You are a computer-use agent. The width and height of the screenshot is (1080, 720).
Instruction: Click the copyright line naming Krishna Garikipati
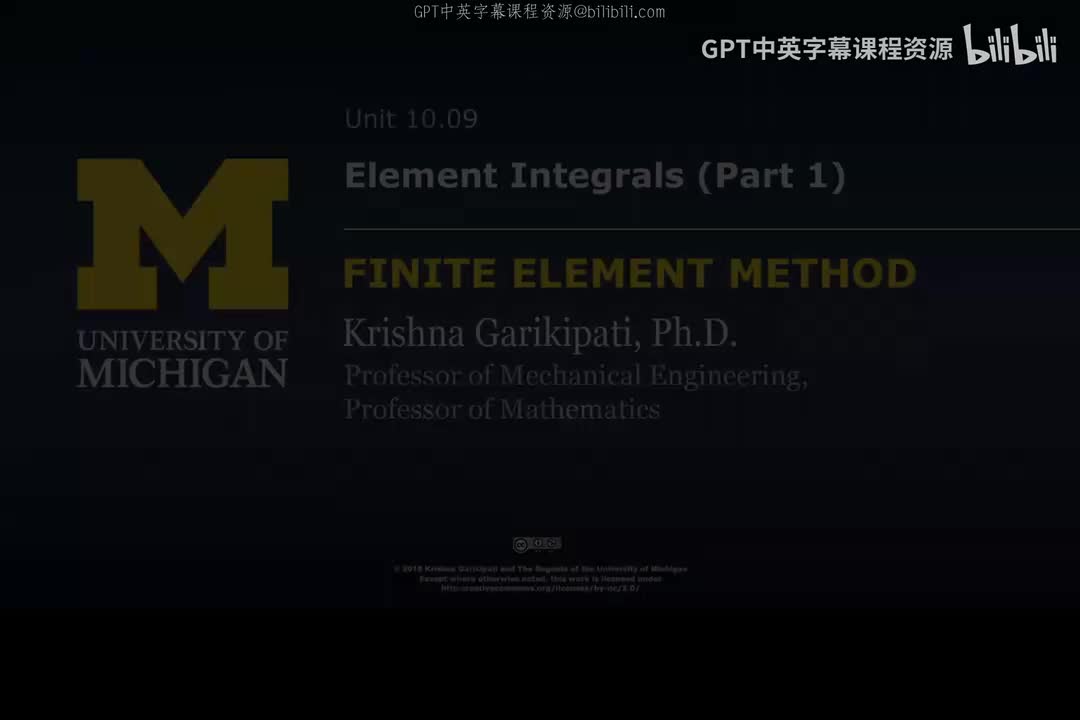click(541, 569)
